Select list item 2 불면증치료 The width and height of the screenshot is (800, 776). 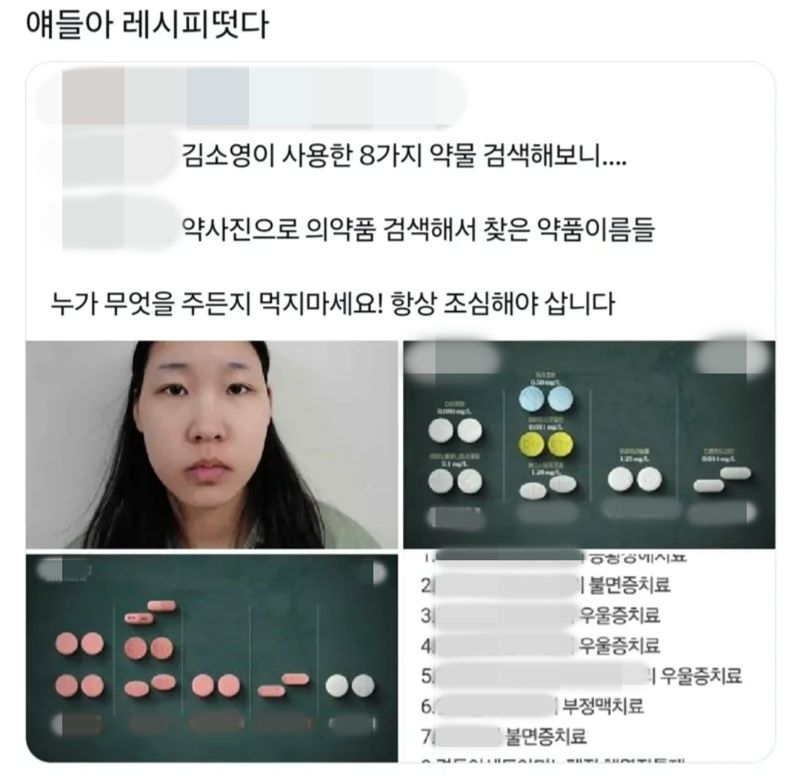click(545, 585)
